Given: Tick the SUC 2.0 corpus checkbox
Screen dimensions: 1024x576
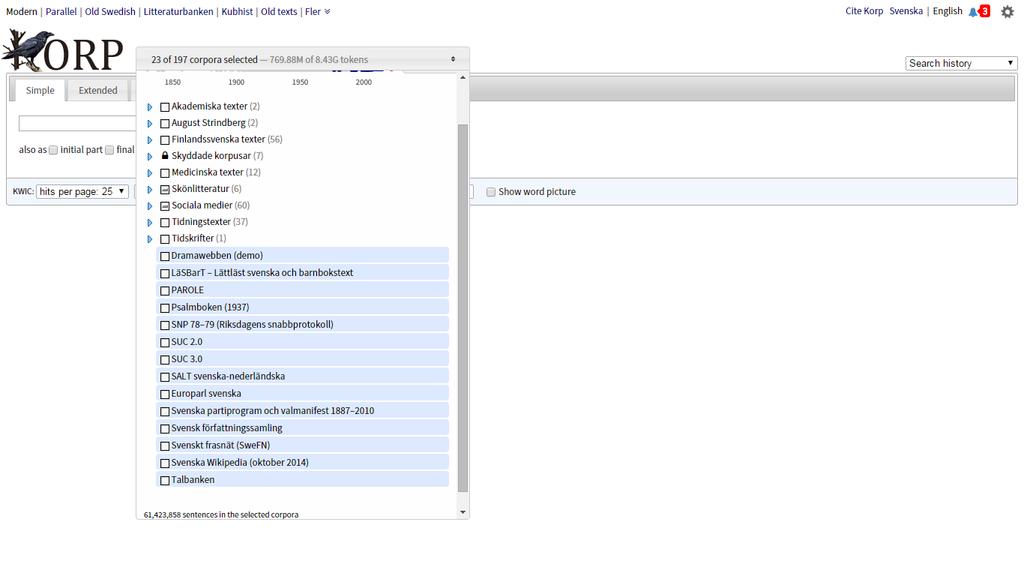Looking at the screenshot, I should point(165,343).
